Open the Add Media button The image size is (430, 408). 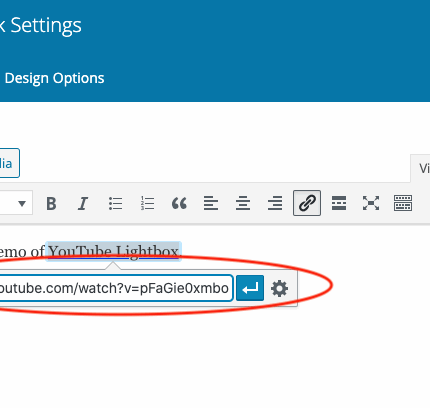(x=9, y=163)
